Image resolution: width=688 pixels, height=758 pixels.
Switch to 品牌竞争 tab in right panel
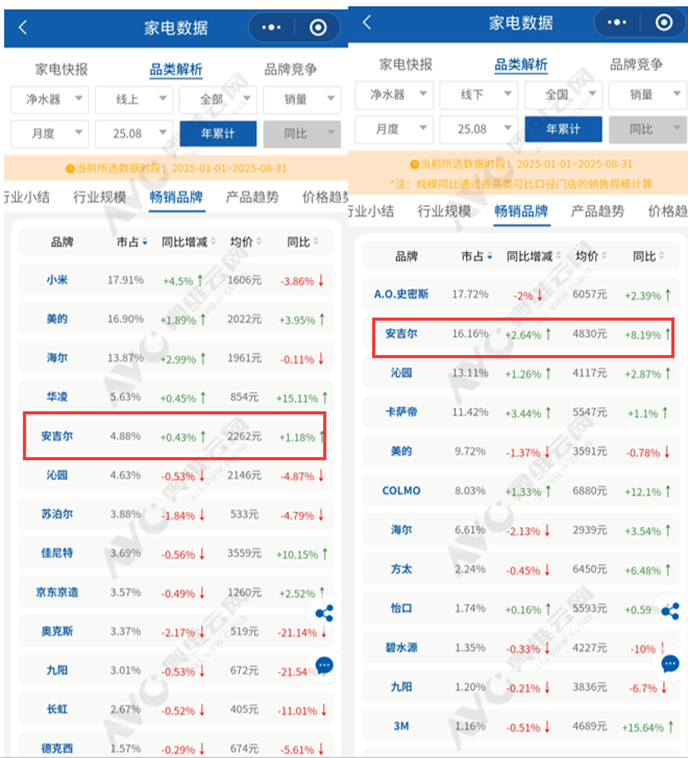[x=637, y=65]
